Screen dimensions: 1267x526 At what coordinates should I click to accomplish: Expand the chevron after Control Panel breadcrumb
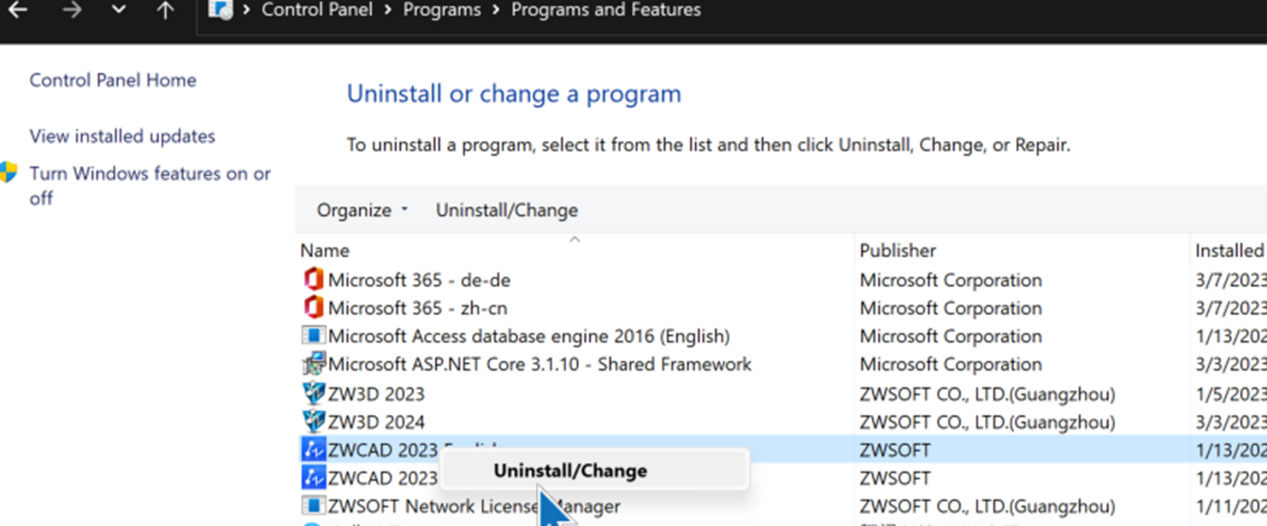tap(387, 10)
